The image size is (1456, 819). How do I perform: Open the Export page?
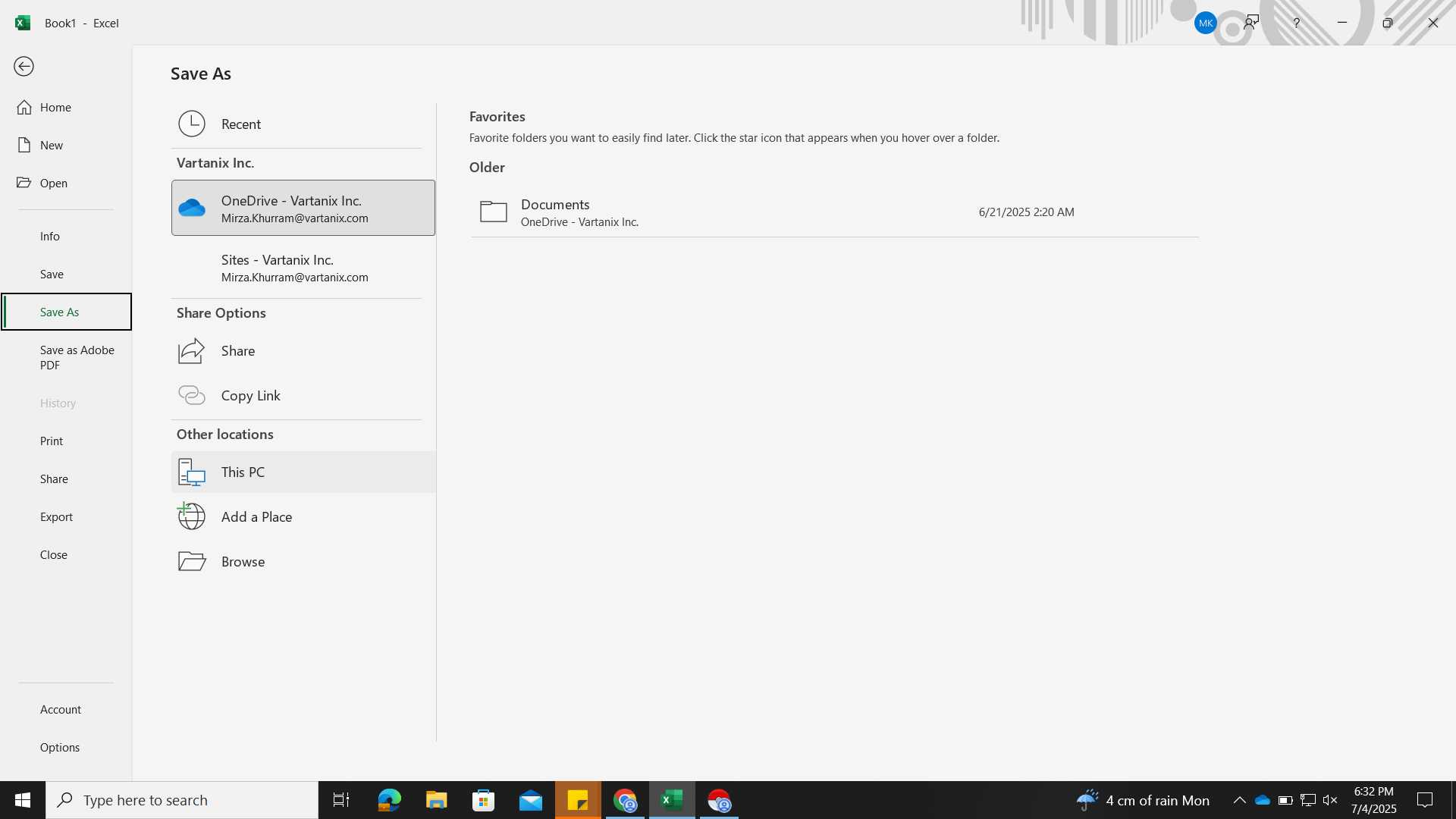pos(66,516)
